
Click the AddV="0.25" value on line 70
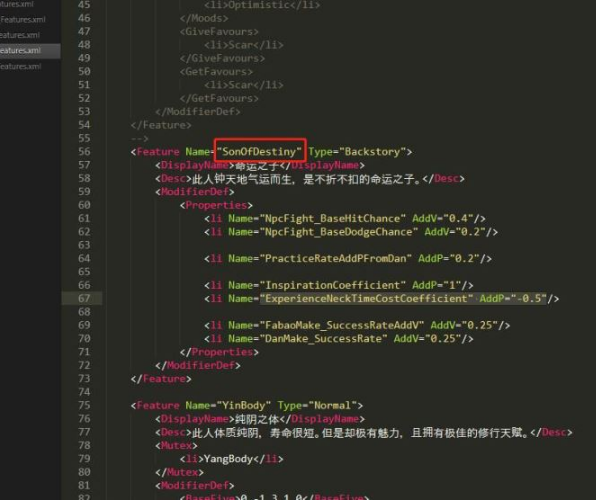pos(427,338)
